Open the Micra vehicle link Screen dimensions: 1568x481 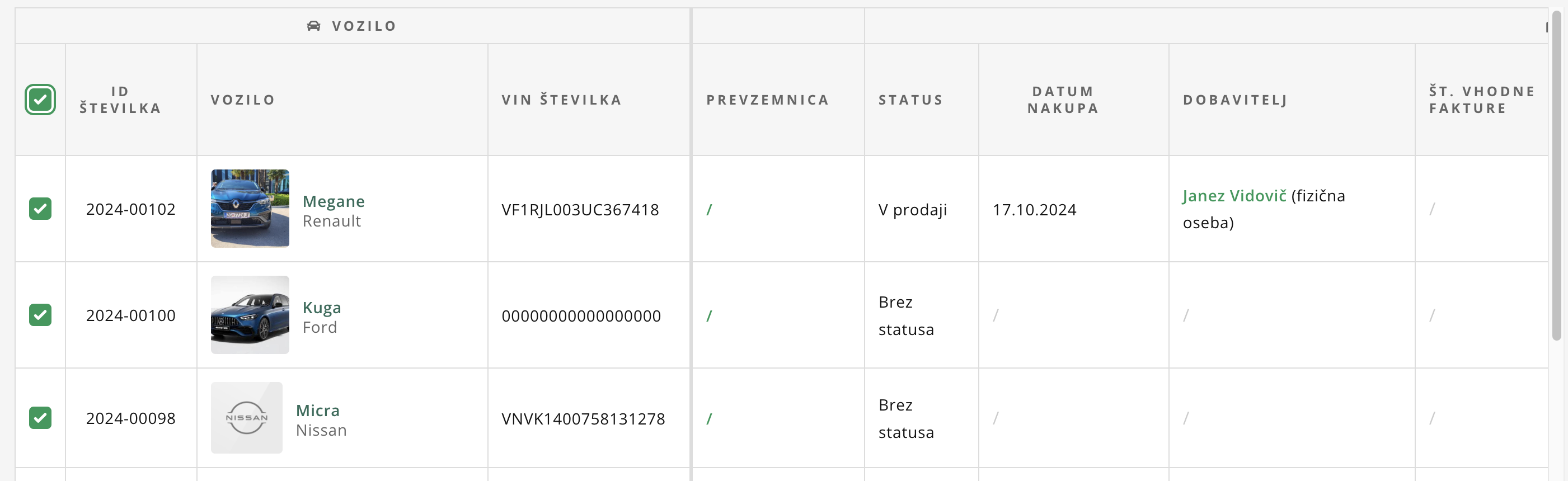click(318, 410)
